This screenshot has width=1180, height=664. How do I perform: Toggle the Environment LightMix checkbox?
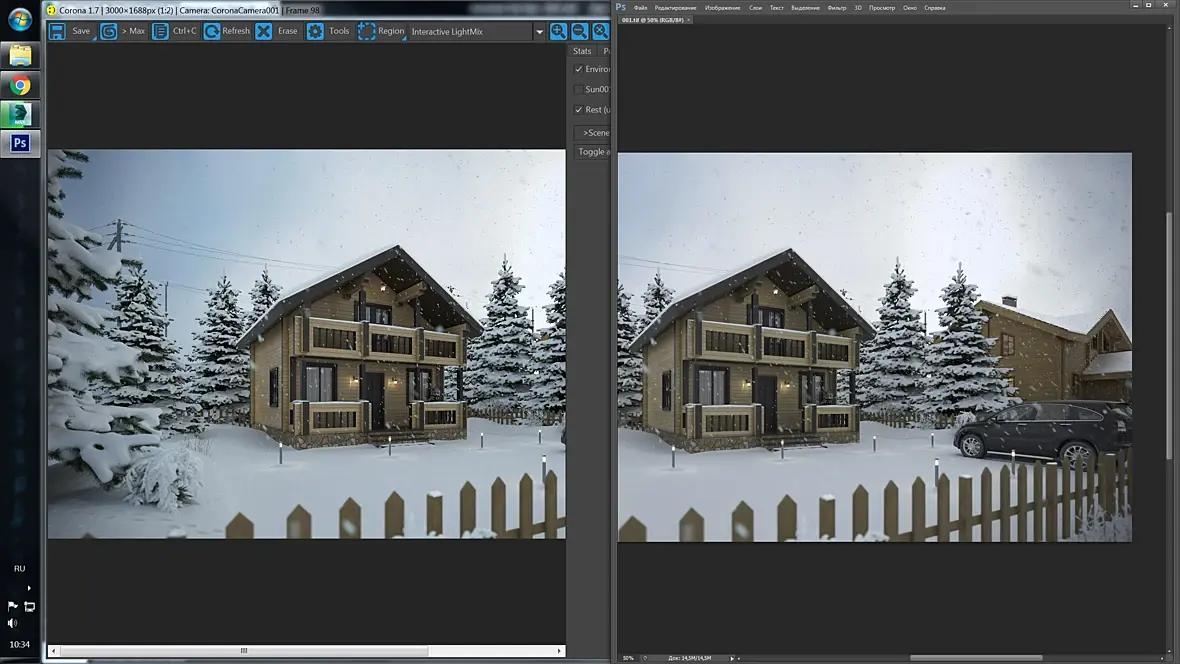coord(579,69)
